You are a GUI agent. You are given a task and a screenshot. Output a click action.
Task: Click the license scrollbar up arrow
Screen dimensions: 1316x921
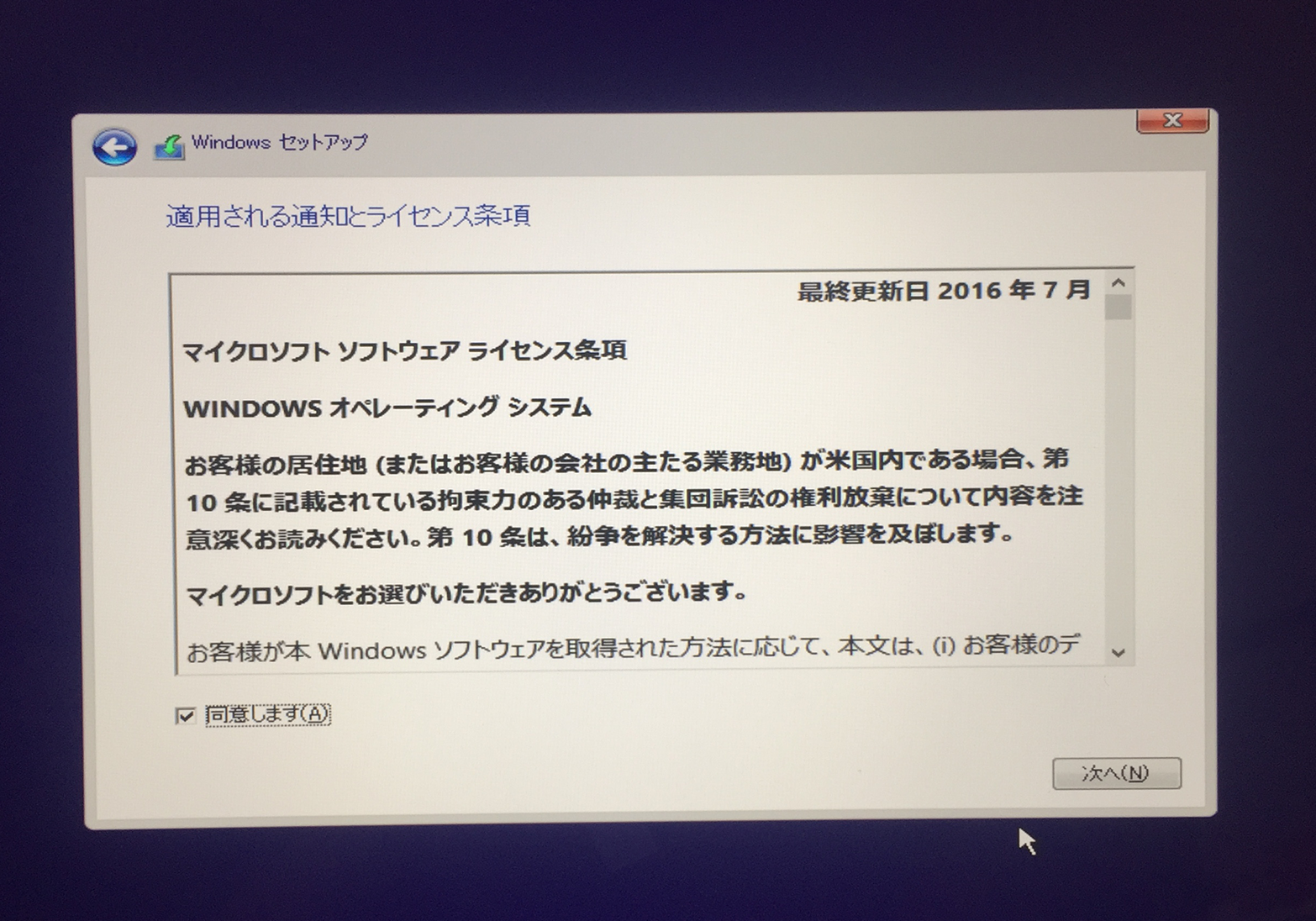(x=1118, y=283)
